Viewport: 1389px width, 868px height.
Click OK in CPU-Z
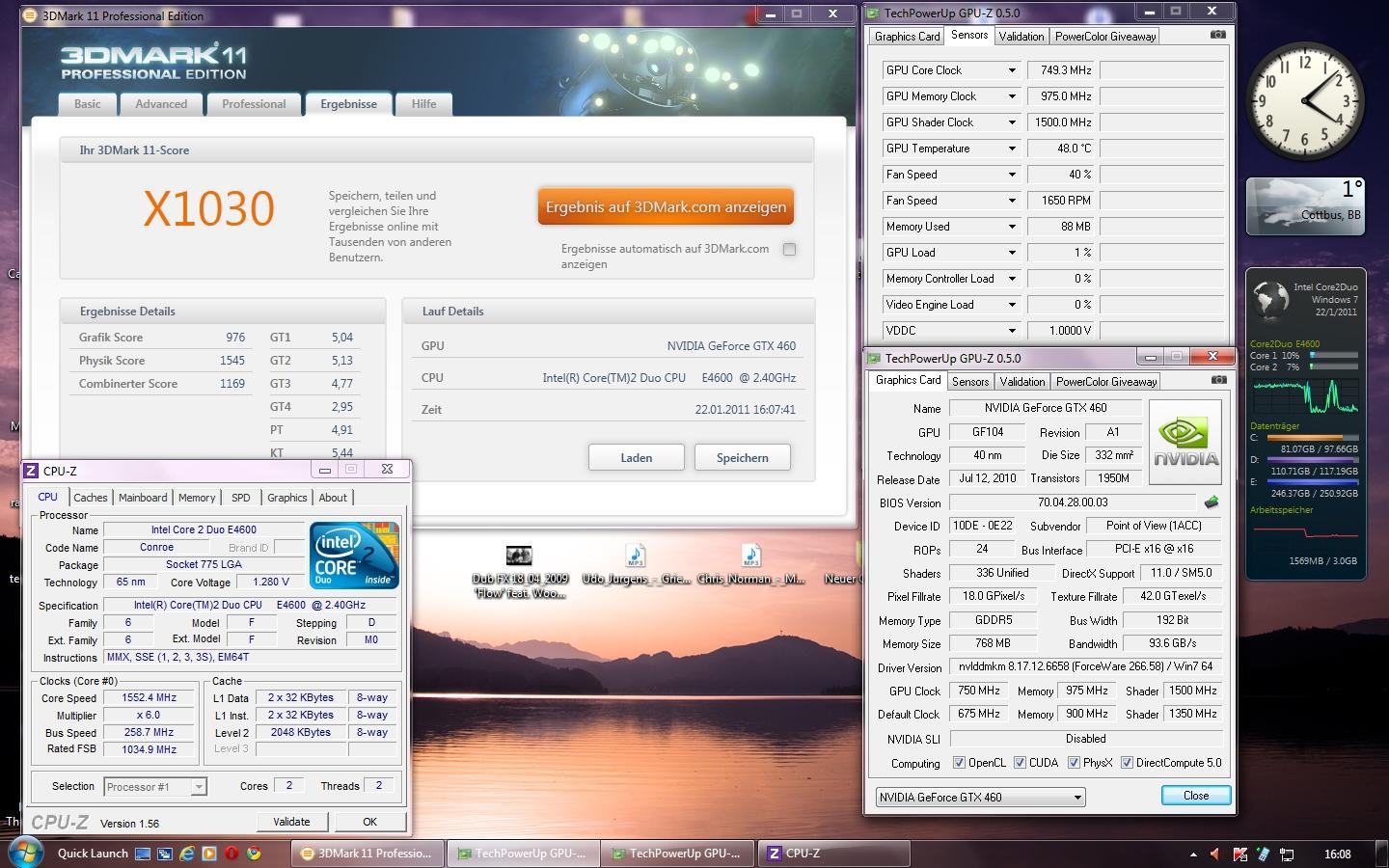point(369,822)
